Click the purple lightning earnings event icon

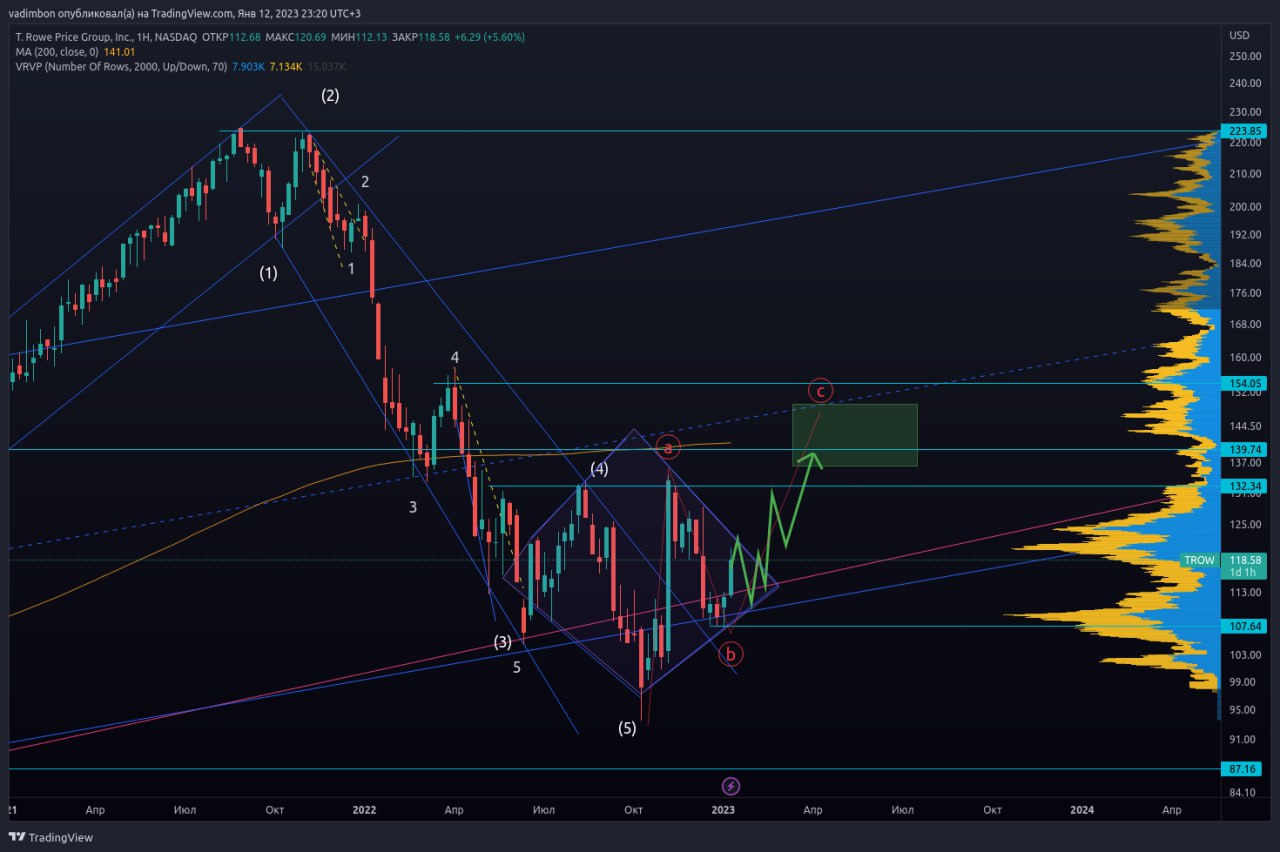pos(731,786)
